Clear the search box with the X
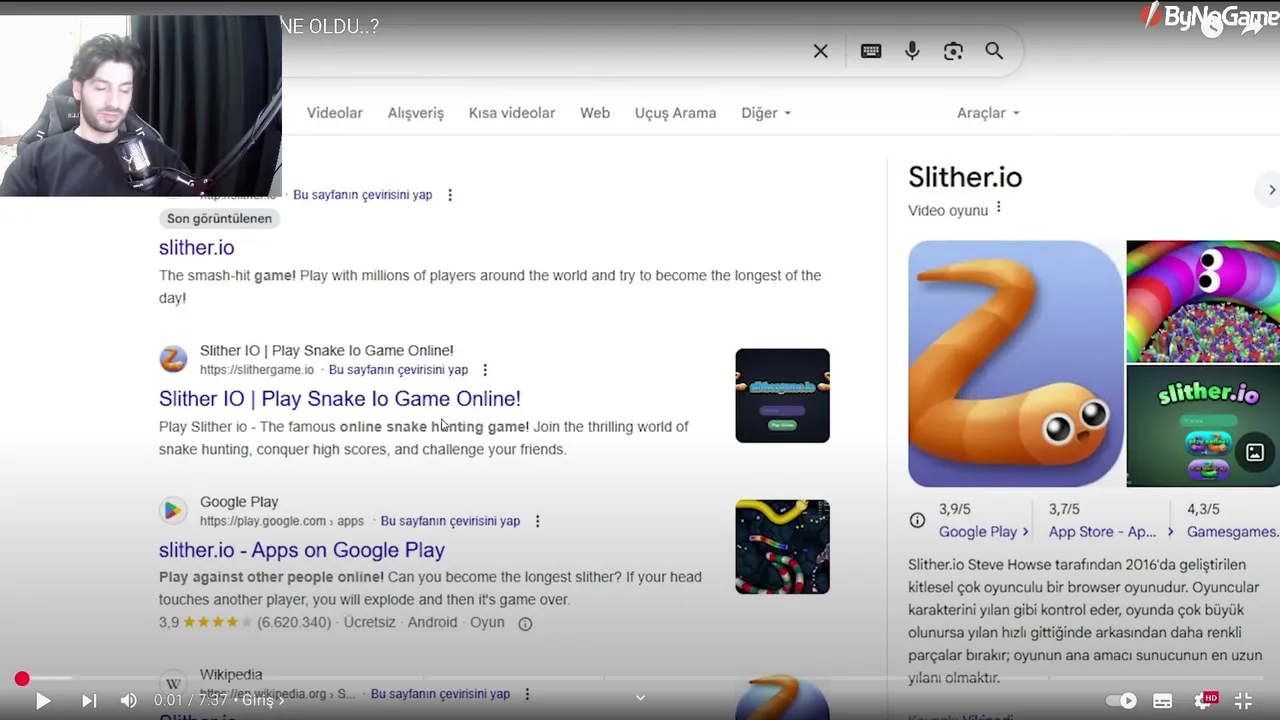Viewport: 1280px width, 720px height. tap(820, 51)
